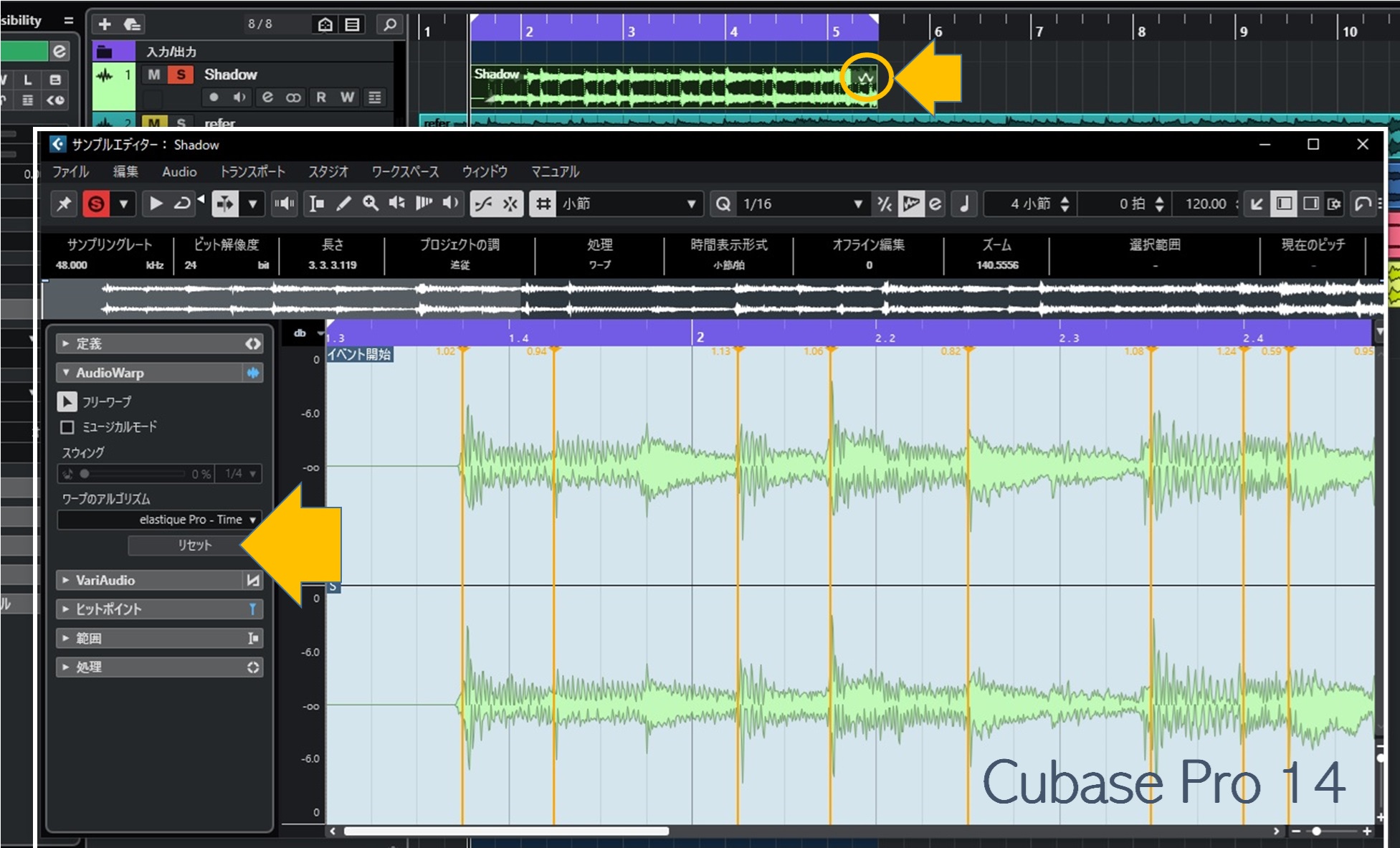Toggle the Snap button in editor toolbar
The height and width of the screenshot is (848, 1400).
click(x=510, y=204)
